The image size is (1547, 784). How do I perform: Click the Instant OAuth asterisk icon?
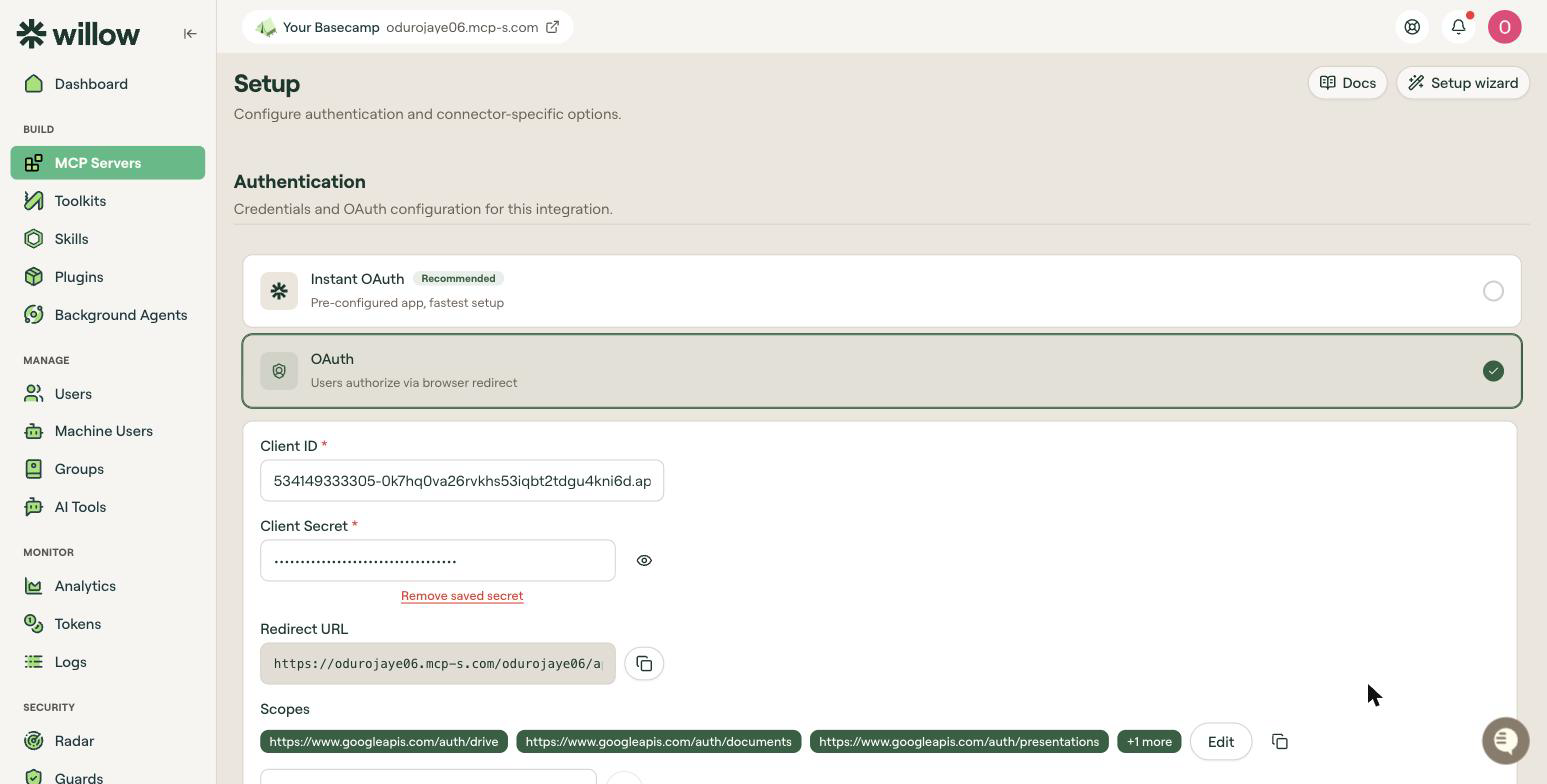279,291
